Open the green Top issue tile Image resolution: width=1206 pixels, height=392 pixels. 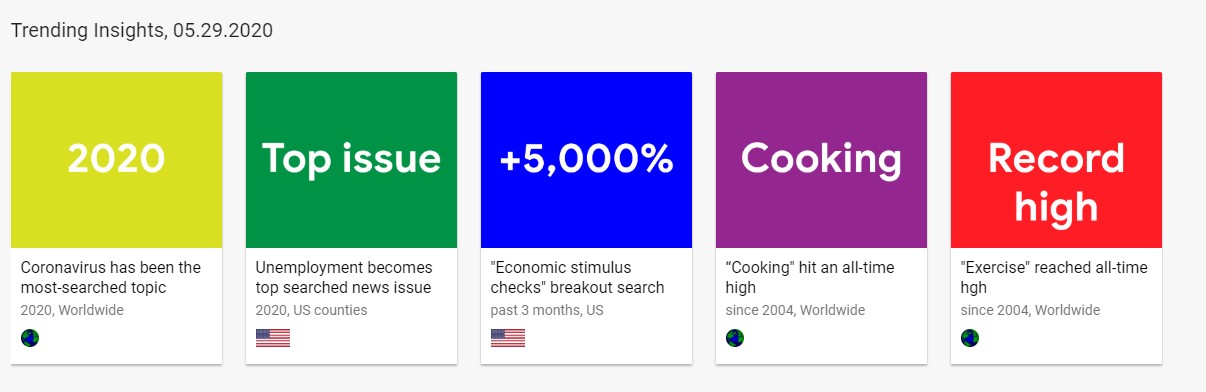(x=351, y=160)
